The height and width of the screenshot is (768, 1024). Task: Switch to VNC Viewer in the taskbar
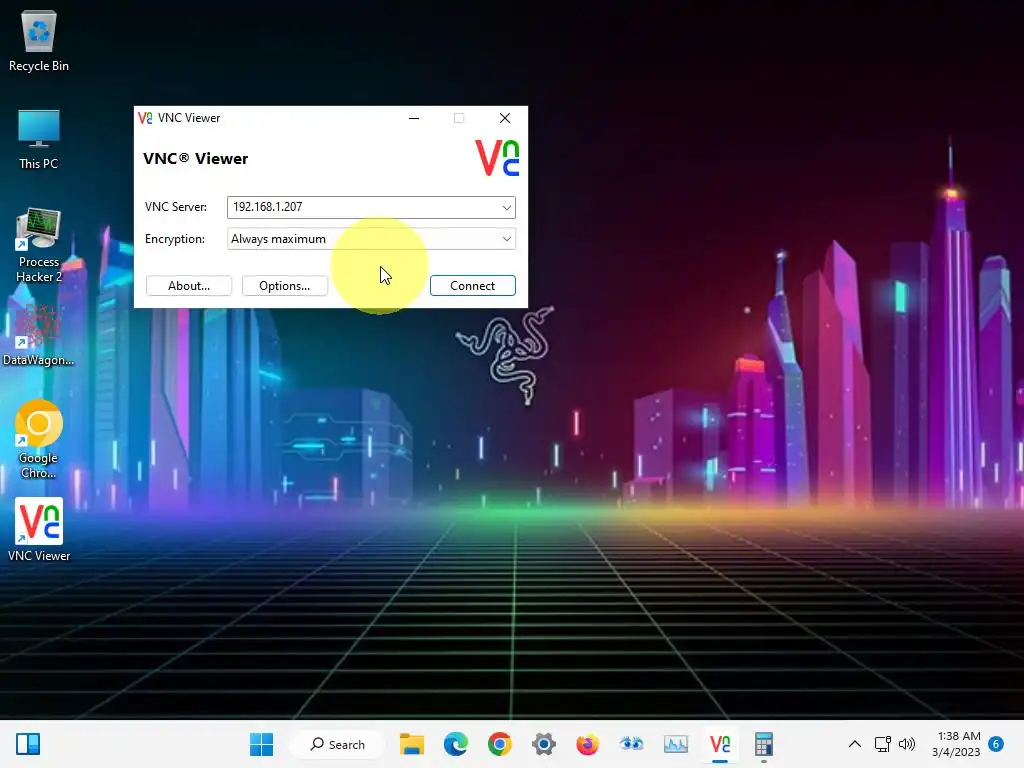click(720, 744)
